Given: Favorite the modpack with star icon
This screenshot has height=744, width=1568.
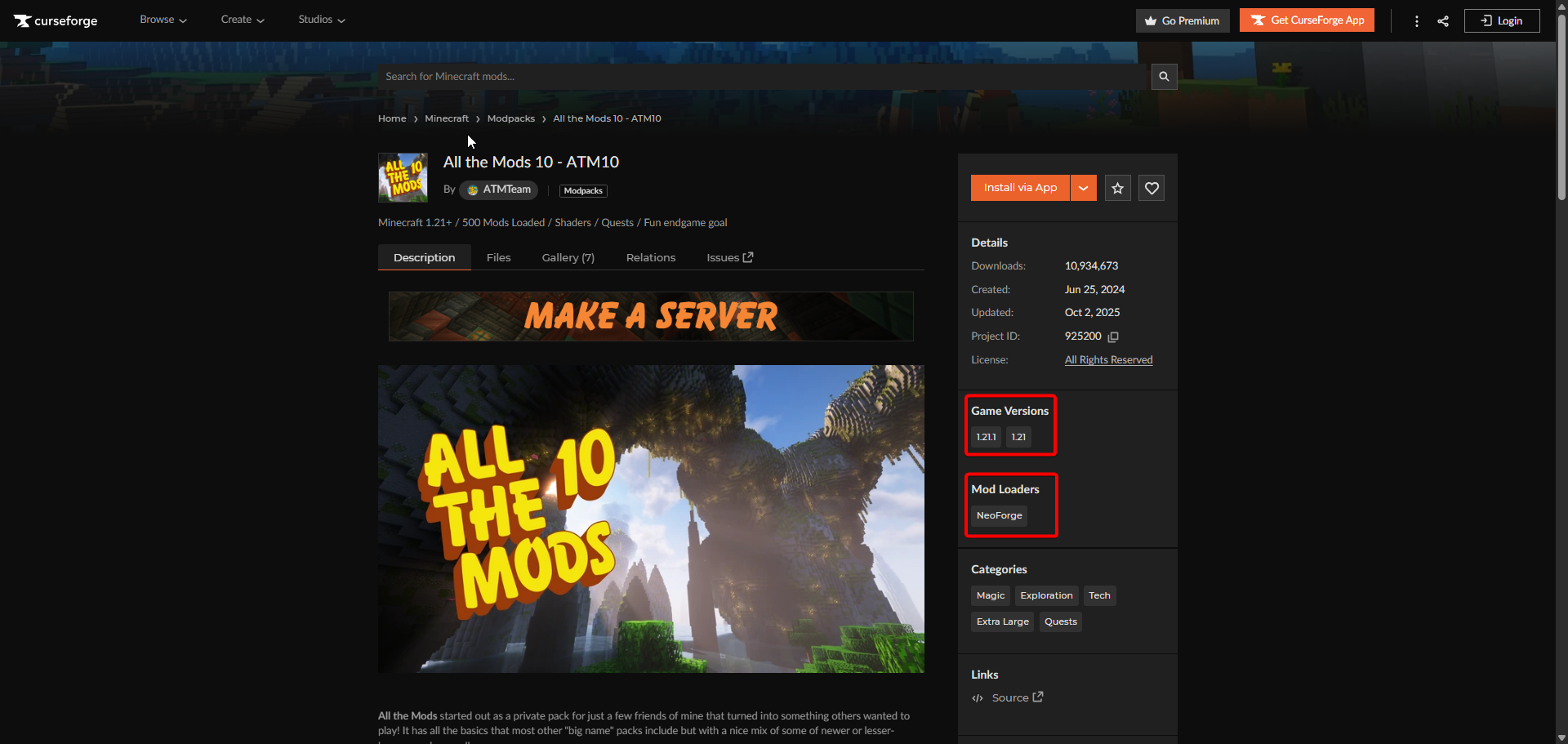Looking at the screenshot, I should click(1117, 188).
